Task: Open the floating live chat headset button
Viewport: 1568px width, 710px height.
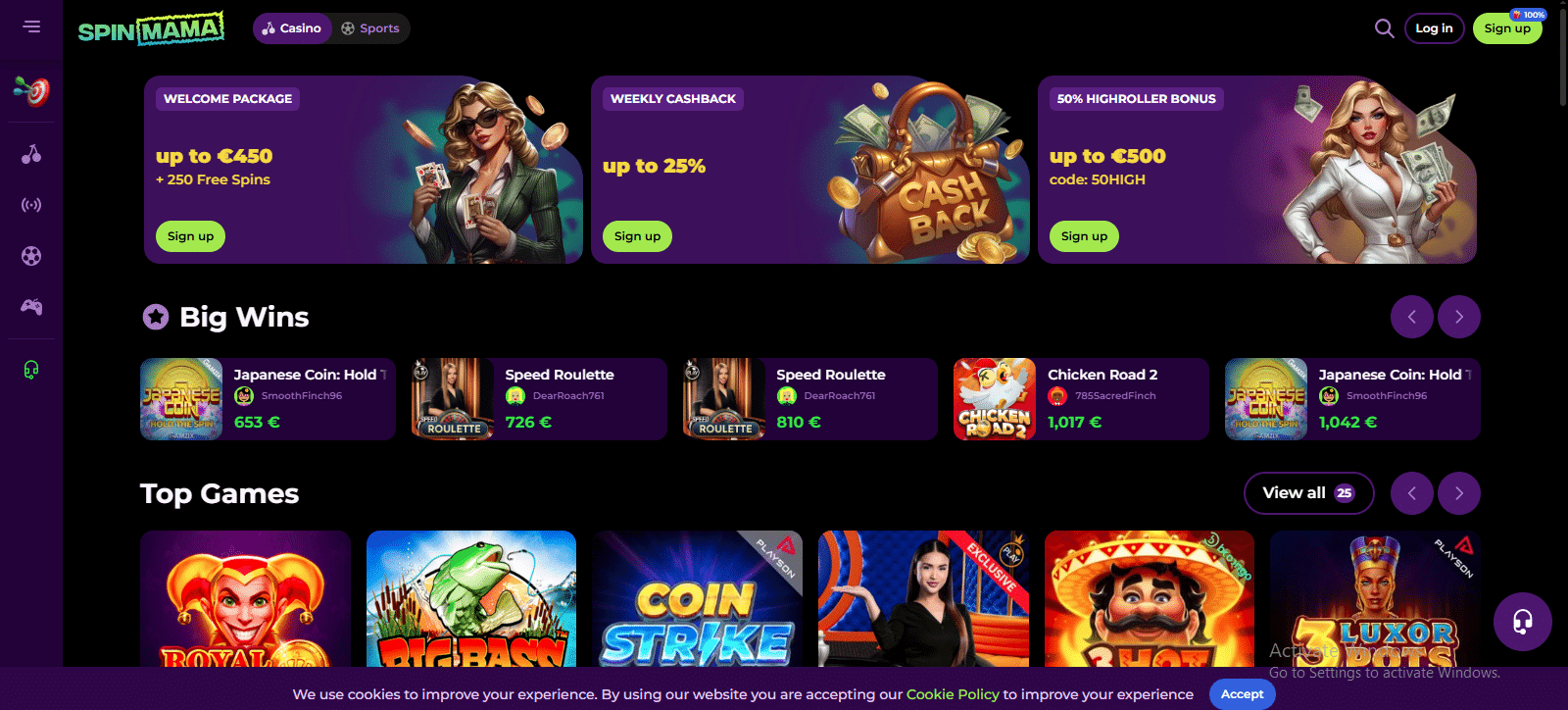Action: (x=1522, y=622)
